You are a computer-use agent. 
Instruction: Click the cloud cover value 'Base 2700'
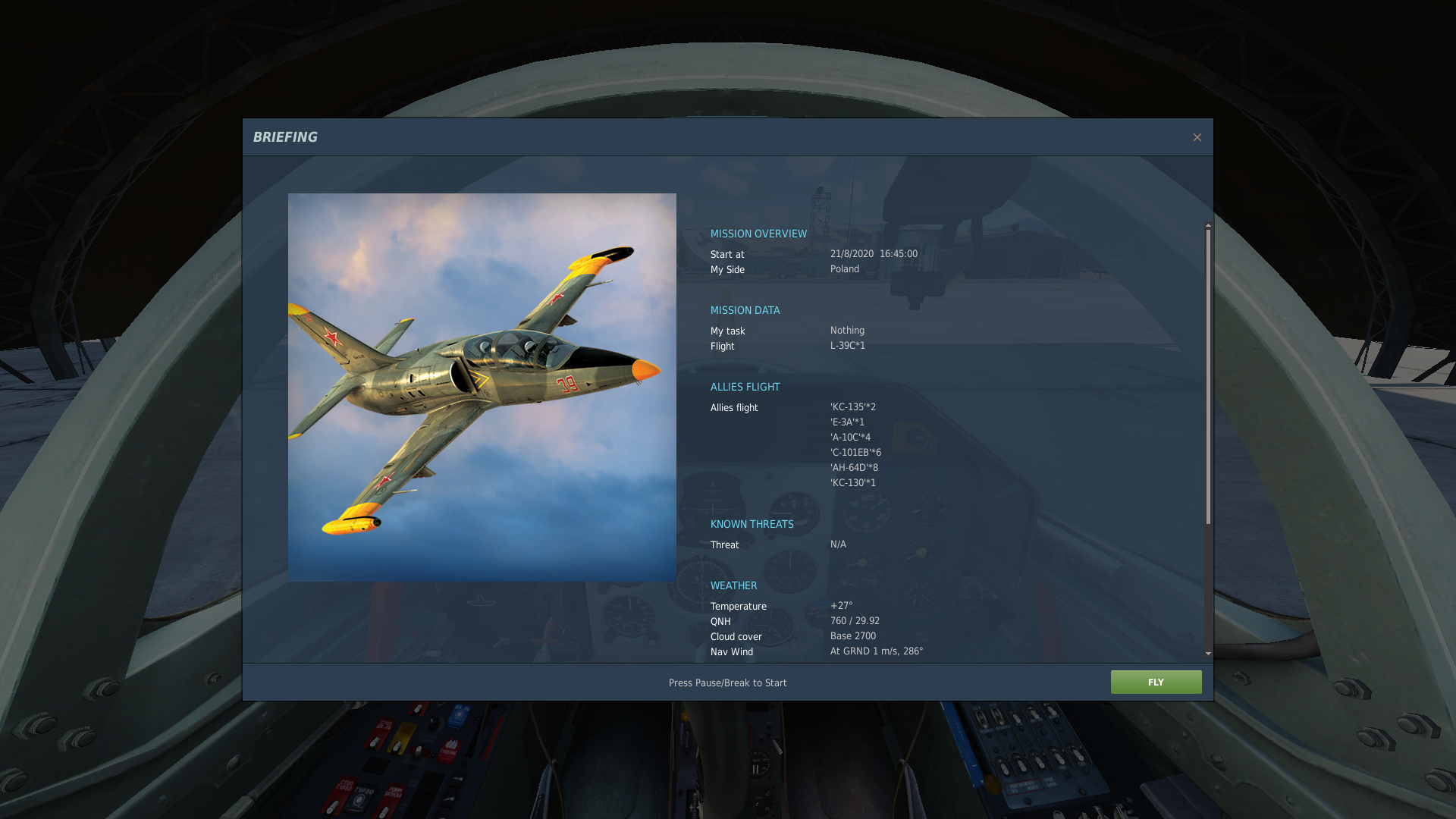tap(853, 636)
